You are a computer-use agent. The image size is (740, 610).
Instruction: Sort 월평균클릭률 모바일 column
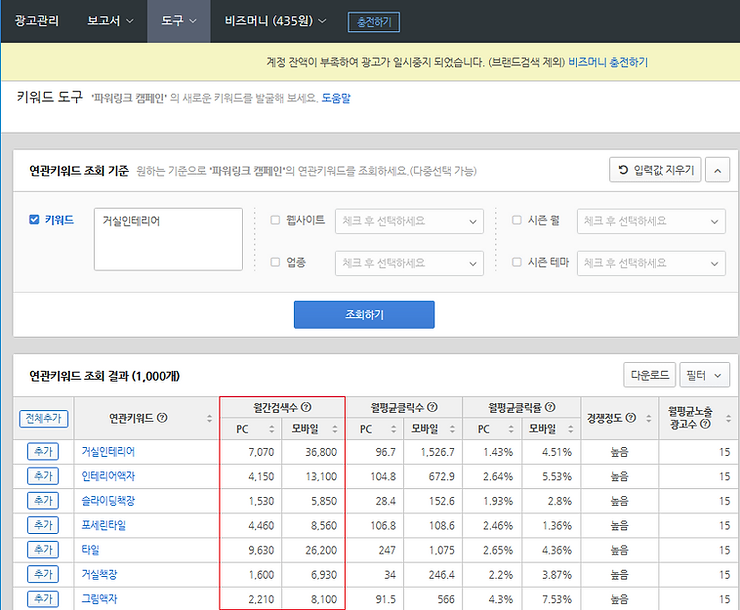click(x=571, y=429)
